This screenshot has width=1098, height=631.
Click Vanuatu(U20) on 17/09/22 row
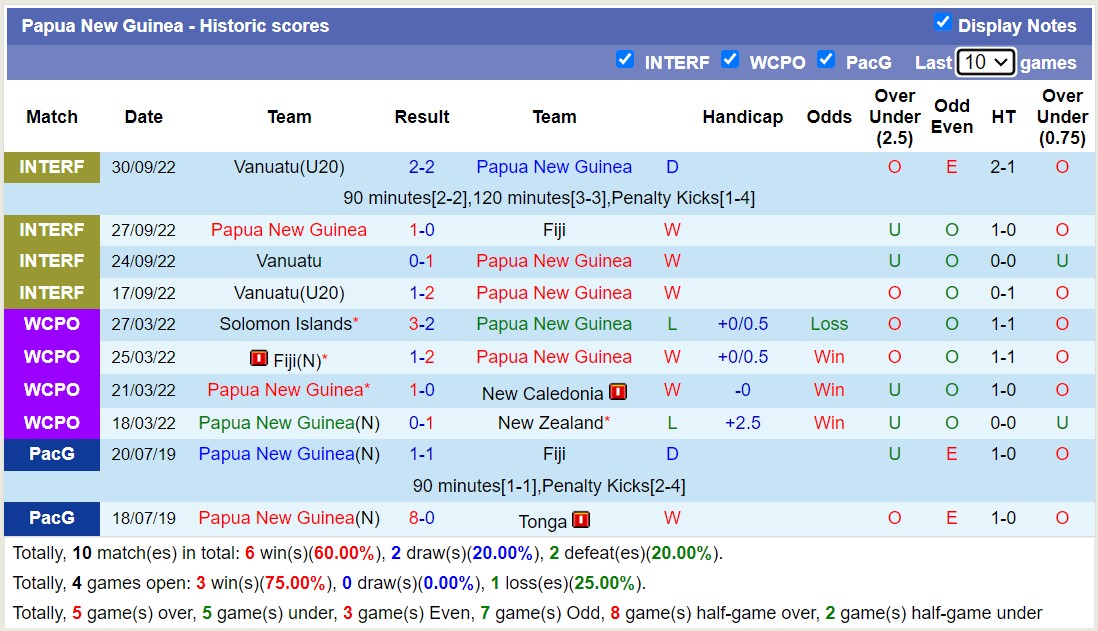[x=289, y=293]
